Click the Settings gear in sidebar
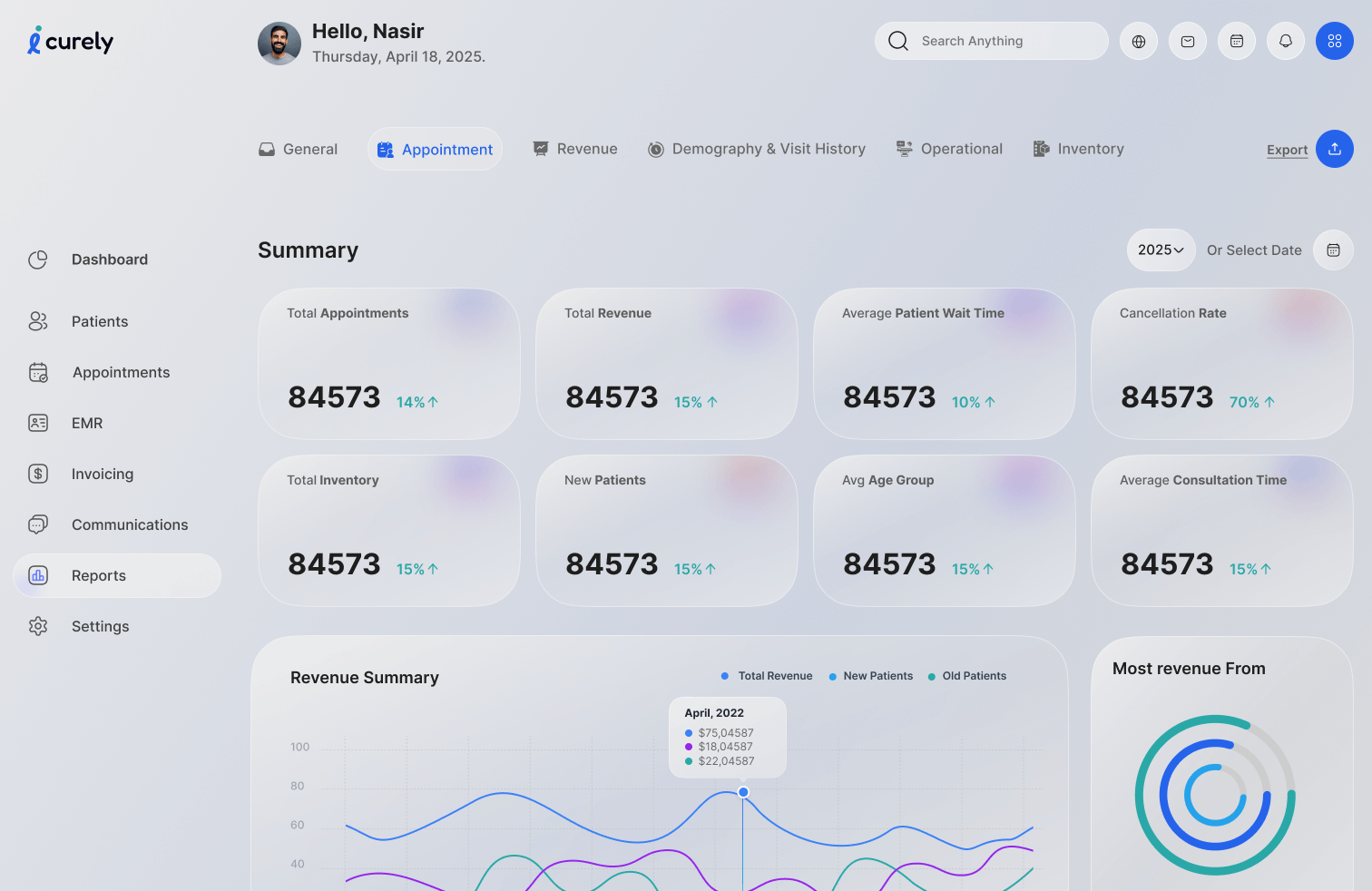 [38, 626]
